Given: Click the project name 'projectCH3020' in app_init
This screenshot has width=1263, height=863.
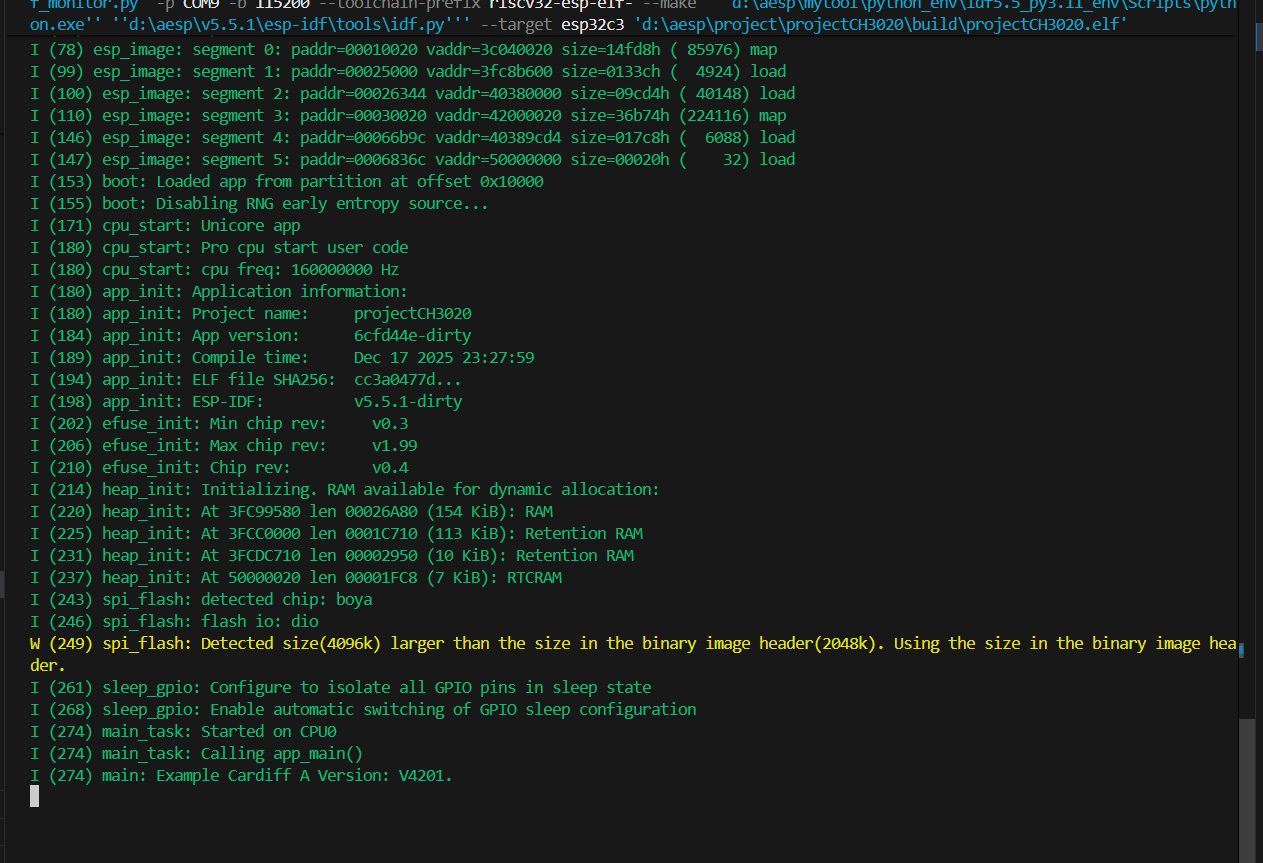Looking at the screenshot, I should pyautogui.click(x=412, y=313).
